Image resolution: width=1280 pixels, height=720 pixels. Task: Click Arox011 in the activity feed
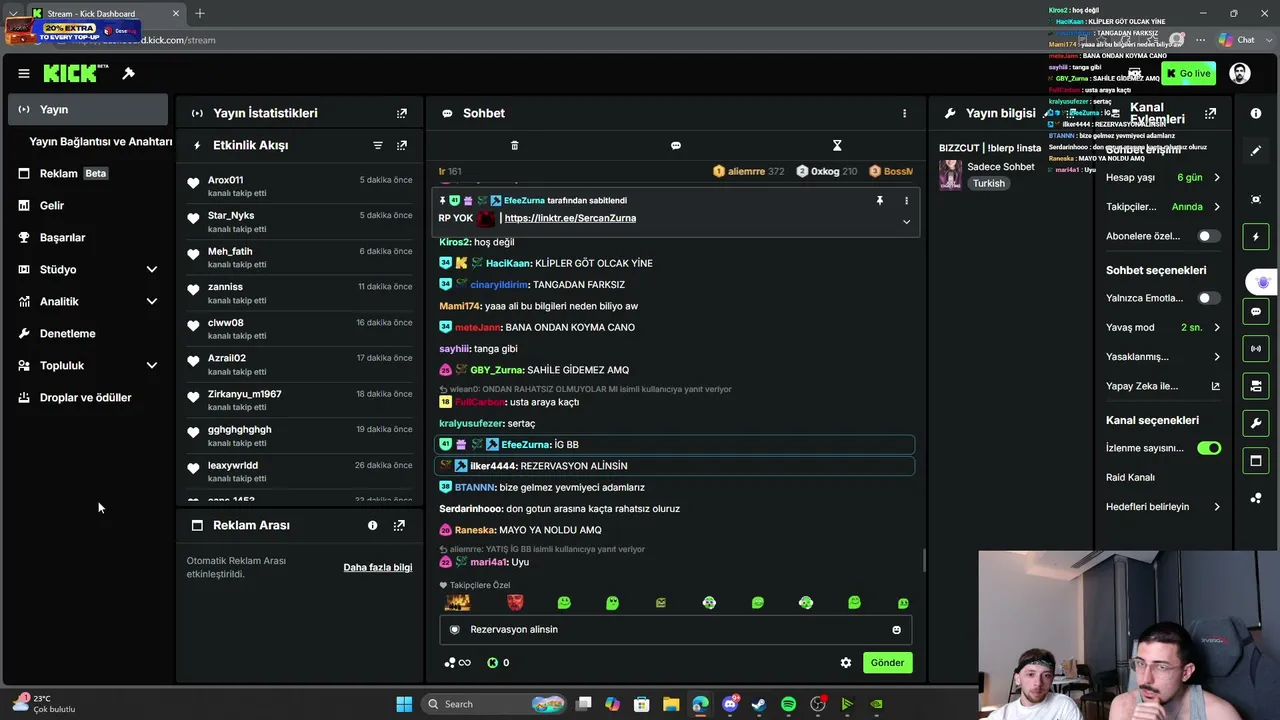tap(226, 180)
